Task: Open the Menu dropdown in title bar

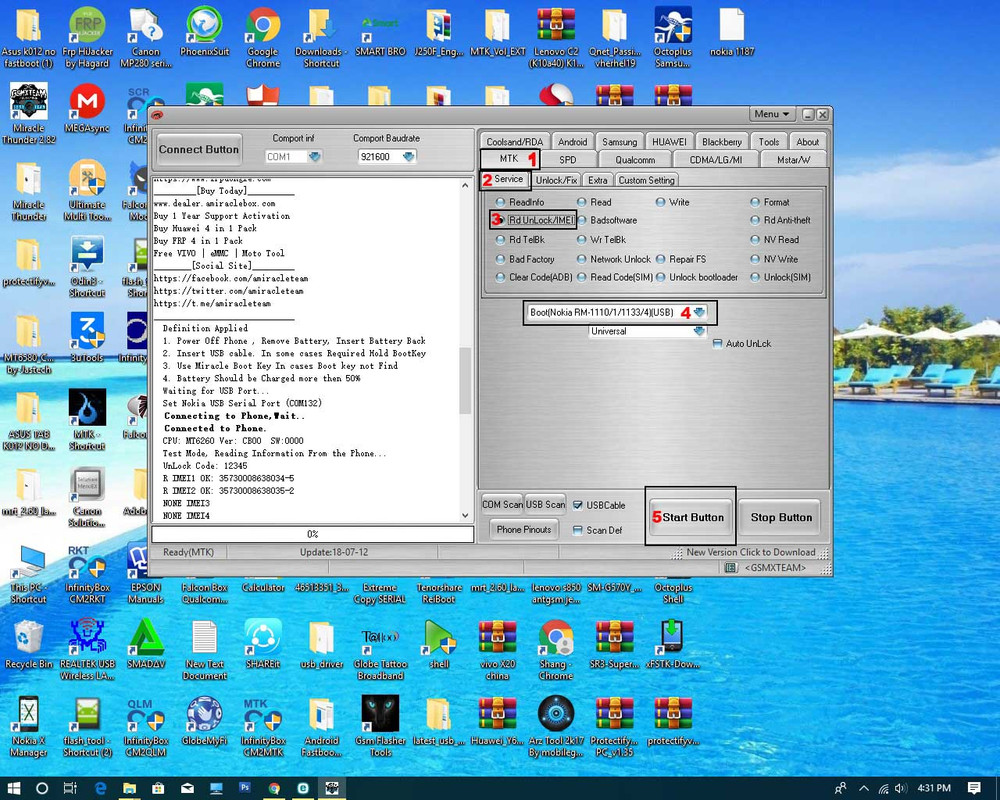Action: click(772, 114)
